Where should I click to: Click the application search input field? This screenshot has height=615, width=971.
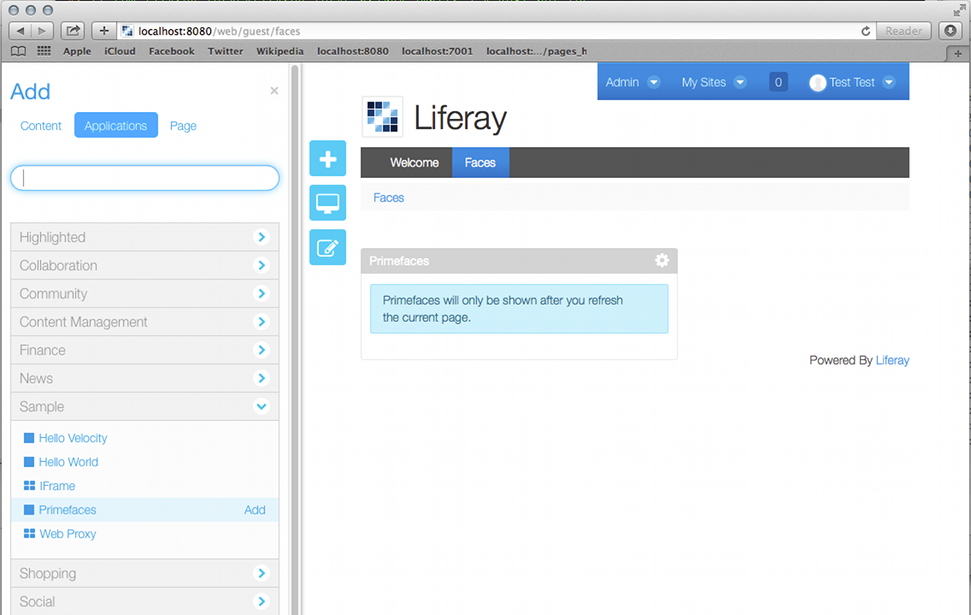coord(145,178)
